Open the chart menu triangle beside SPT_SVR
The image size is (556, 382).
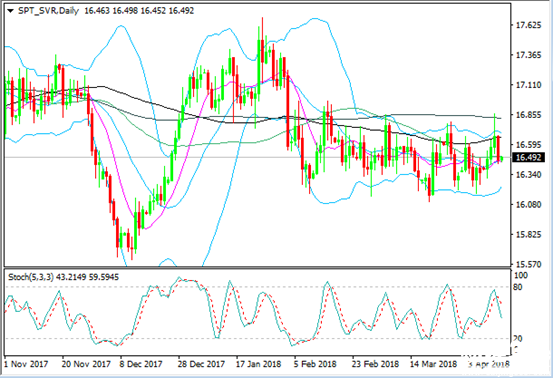coord(10,11)
